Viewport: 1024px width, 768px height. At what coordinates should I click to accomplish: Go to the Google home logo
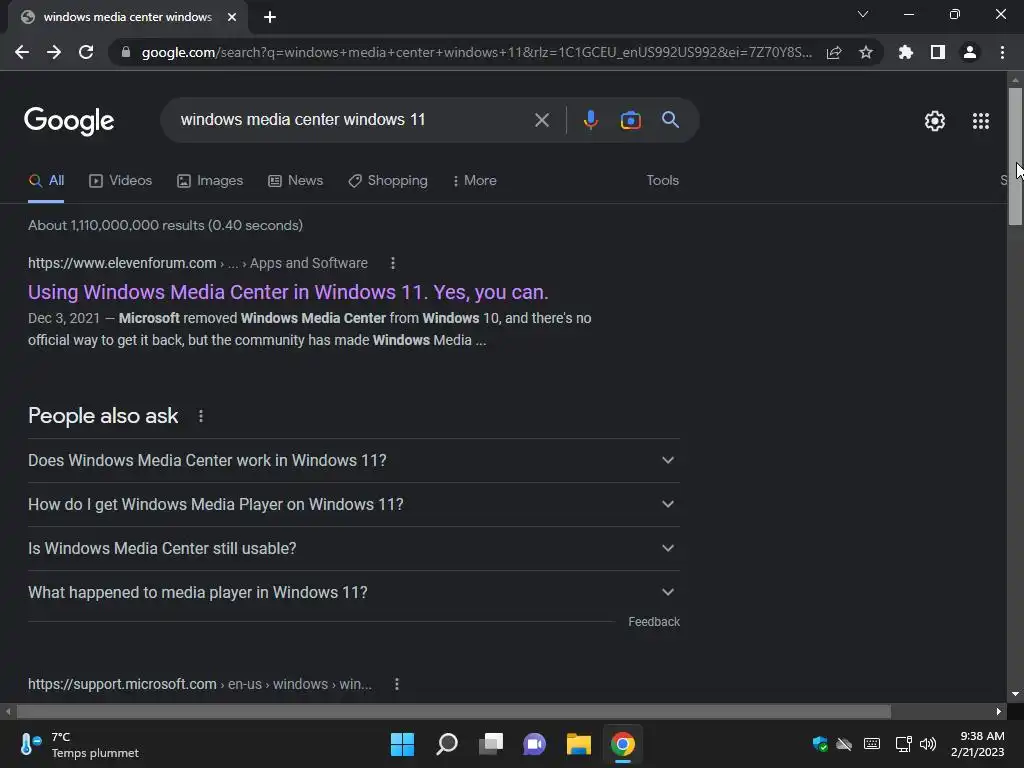[x=69, y=121]
